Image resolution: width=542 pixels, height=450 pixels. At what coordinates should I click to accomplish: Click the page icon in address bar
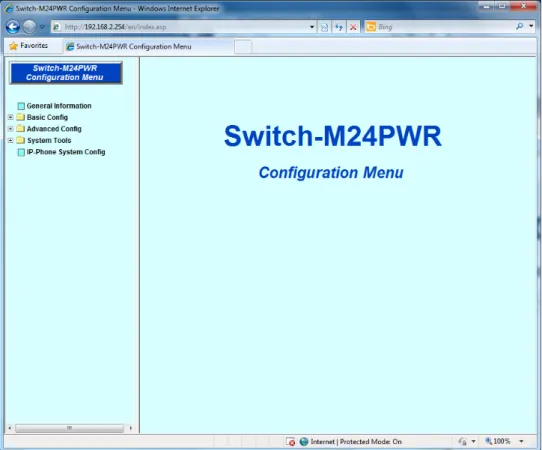[x=57, y=27]
